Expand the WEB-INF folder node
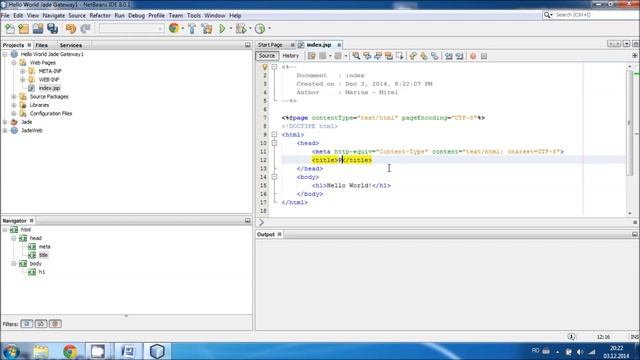This screenshot has height=360, width=640. coord(23,80)
